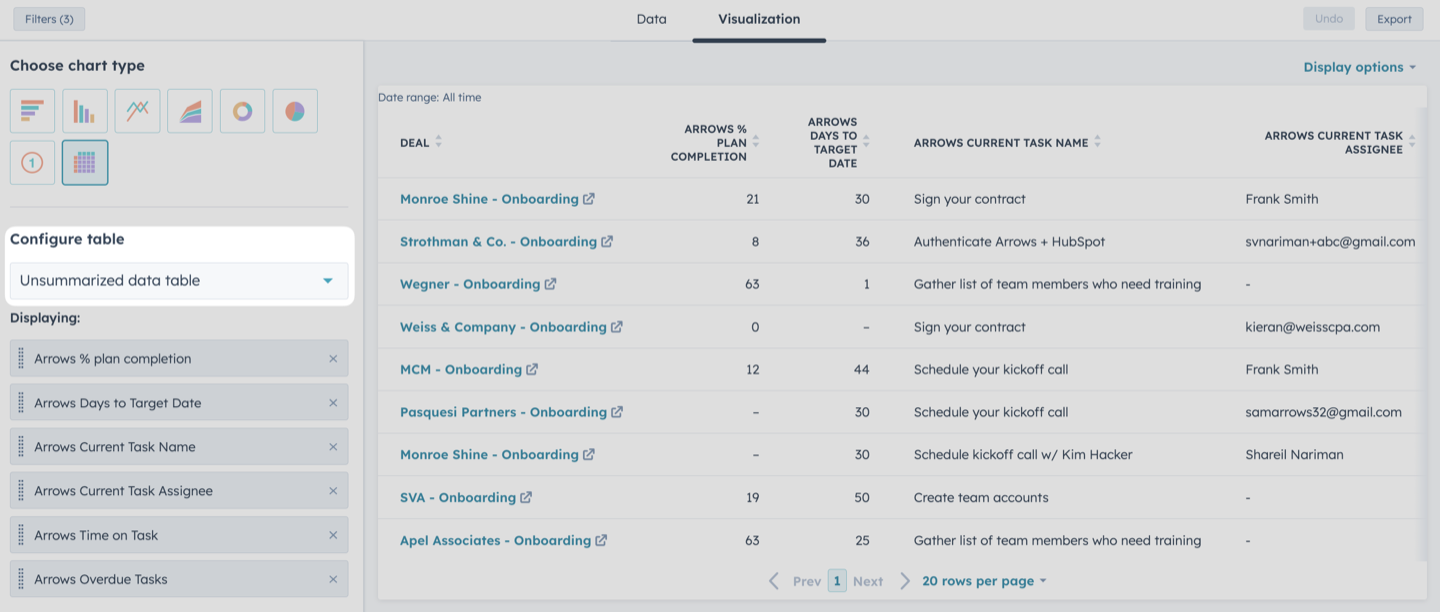Select the horizontal bar chart type
Screen dimensions: 1440x612
point(32,111)
